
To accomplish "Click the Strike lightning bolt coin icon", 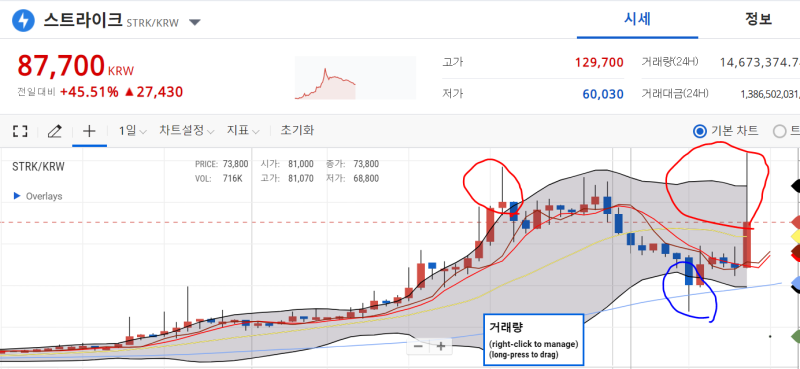I will [x=22, y=21].
